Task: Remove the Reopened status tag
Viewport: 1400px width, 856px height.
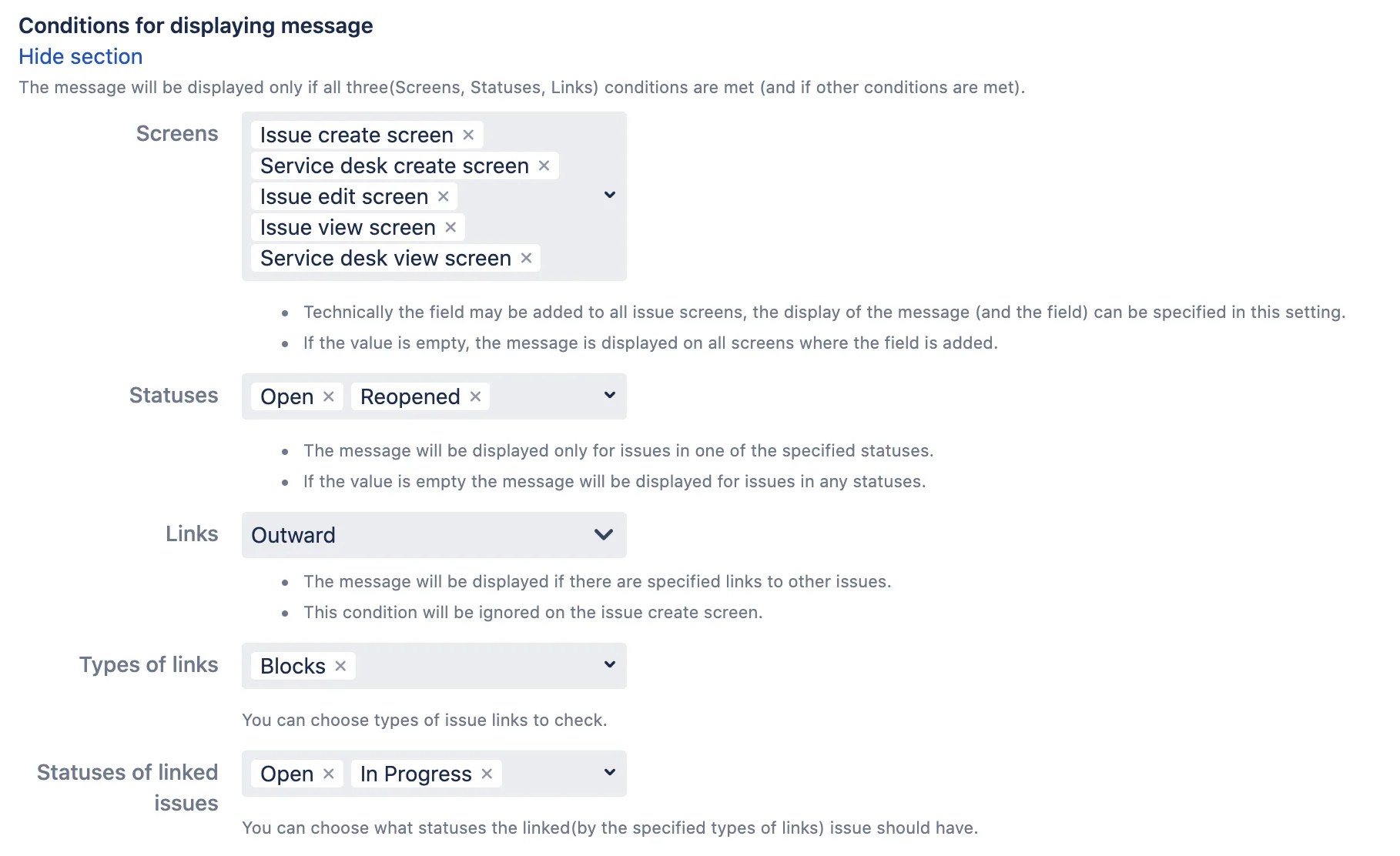Action: 475,396
